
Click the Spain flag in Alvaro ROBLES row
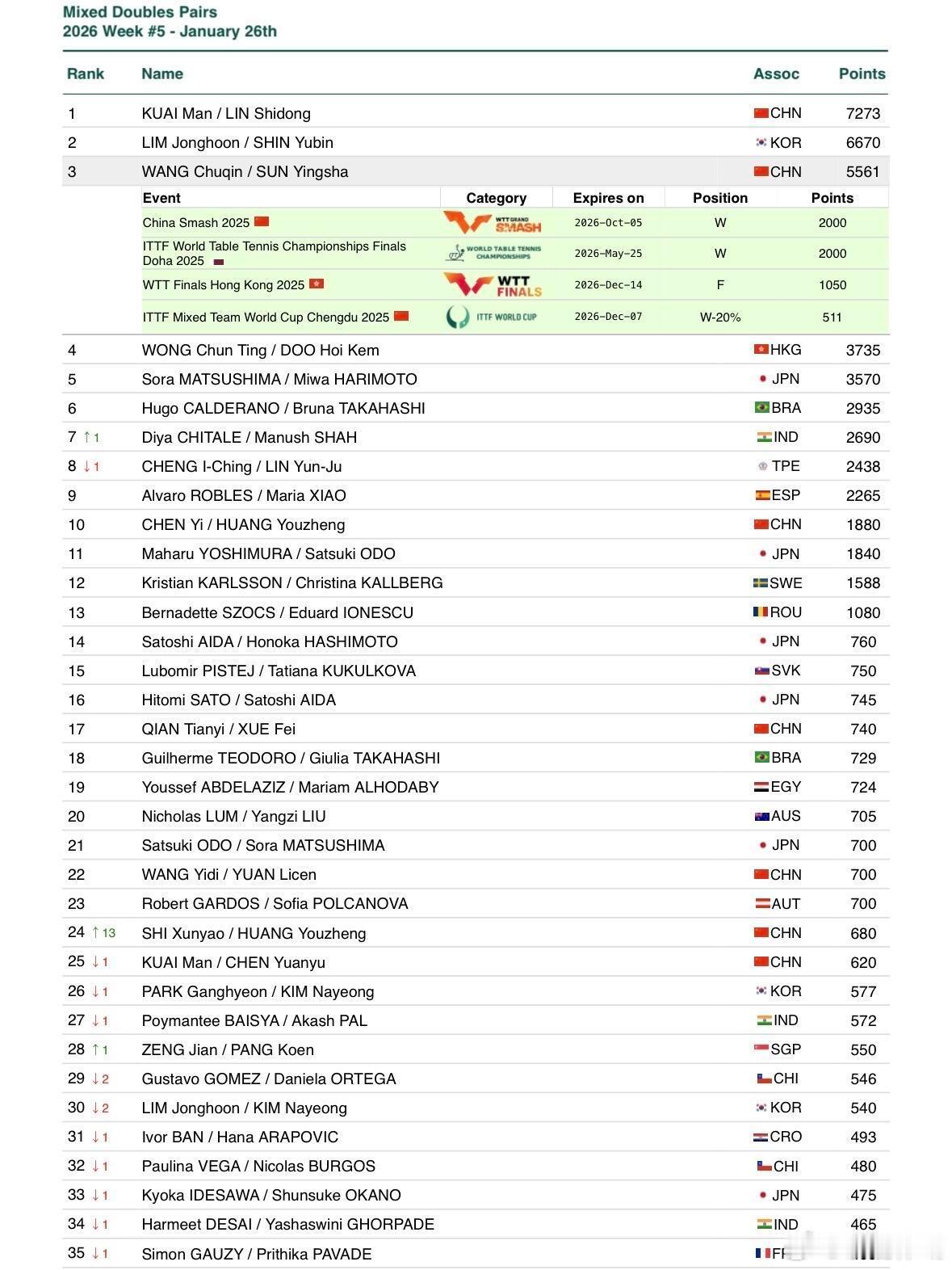pyautogui.click(x=762, y=494)
